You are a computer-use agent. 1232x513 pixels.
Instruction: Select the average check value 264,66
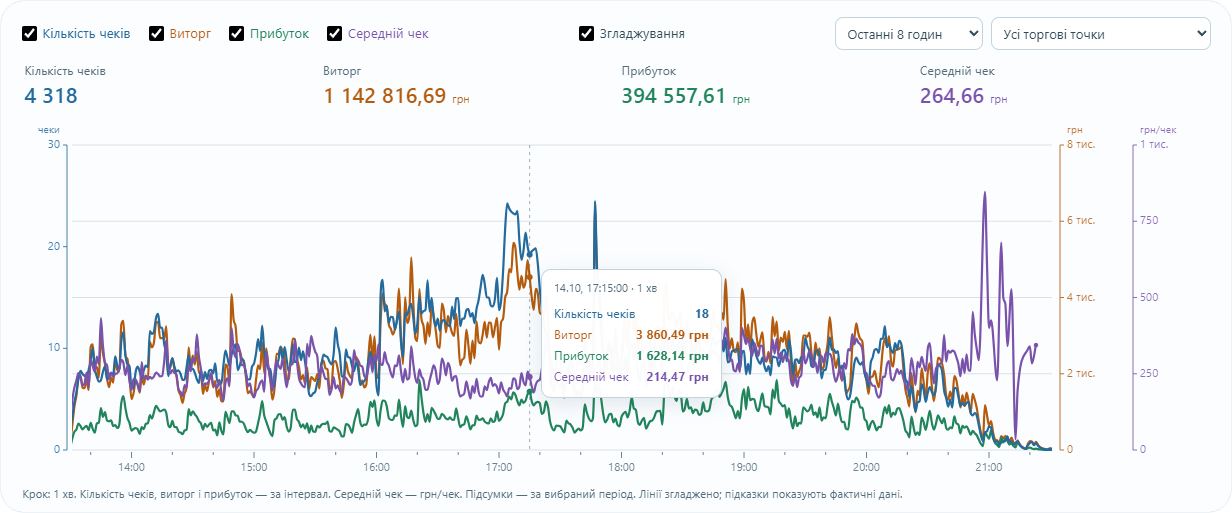click(952, 97)
